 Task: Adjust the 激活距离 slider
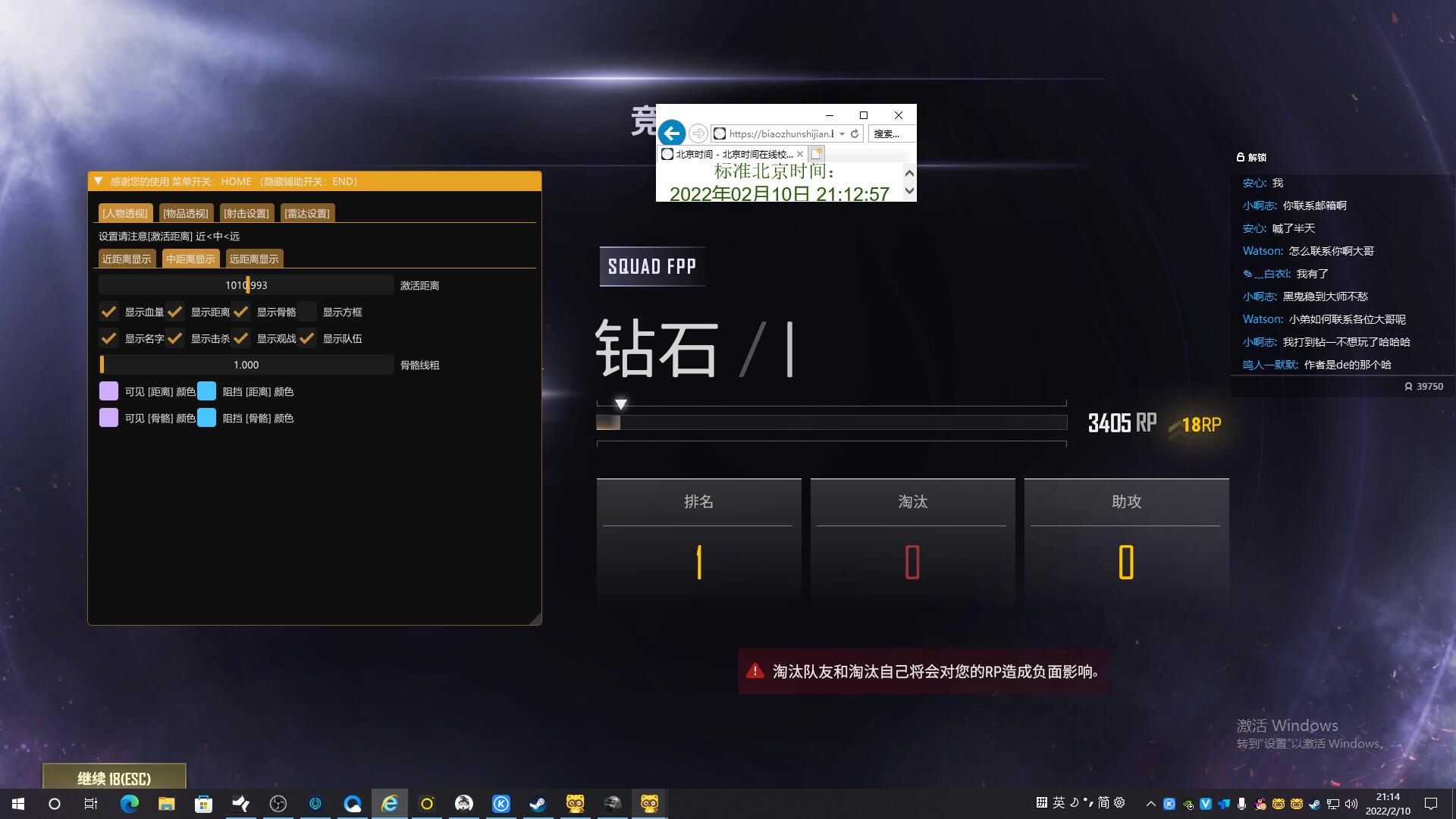(x=246, y=285)
